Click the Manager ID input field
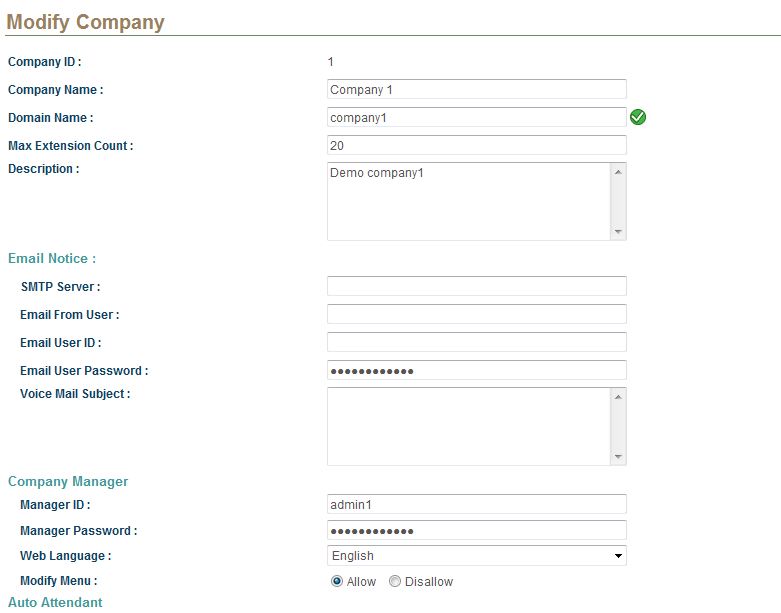 477,504
